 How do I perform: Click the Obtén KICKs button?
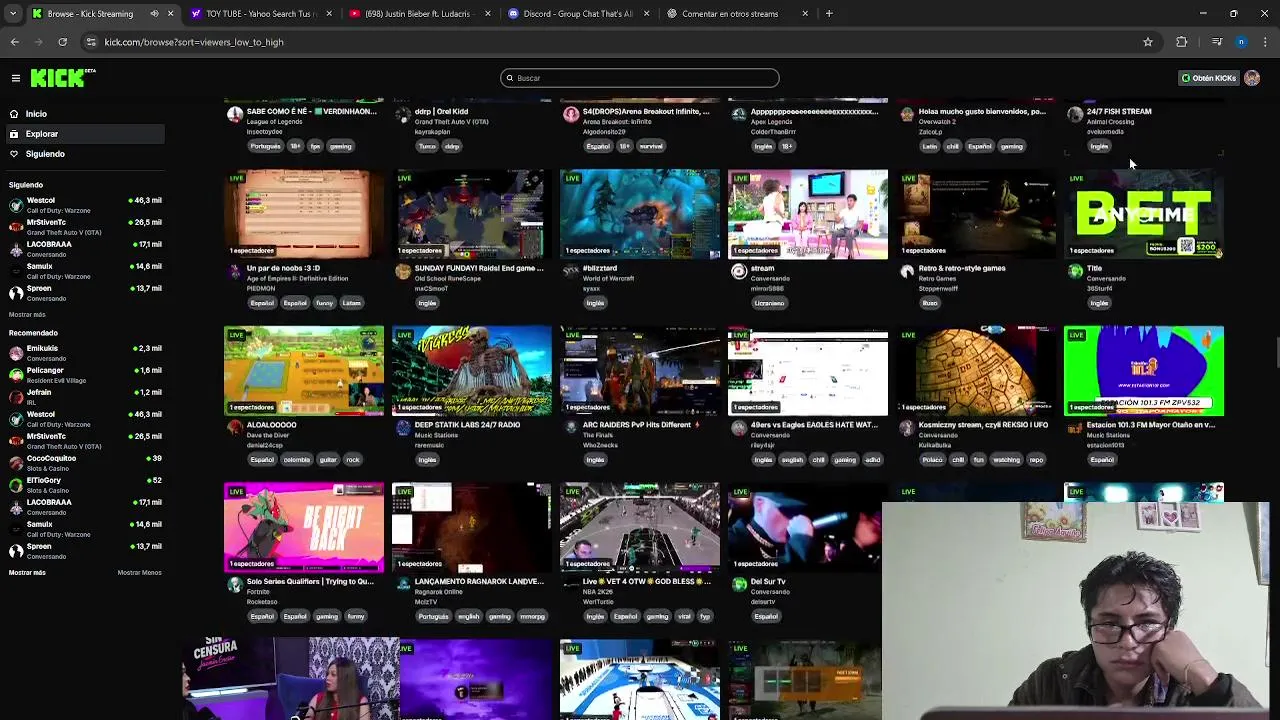pos(1209,78)
